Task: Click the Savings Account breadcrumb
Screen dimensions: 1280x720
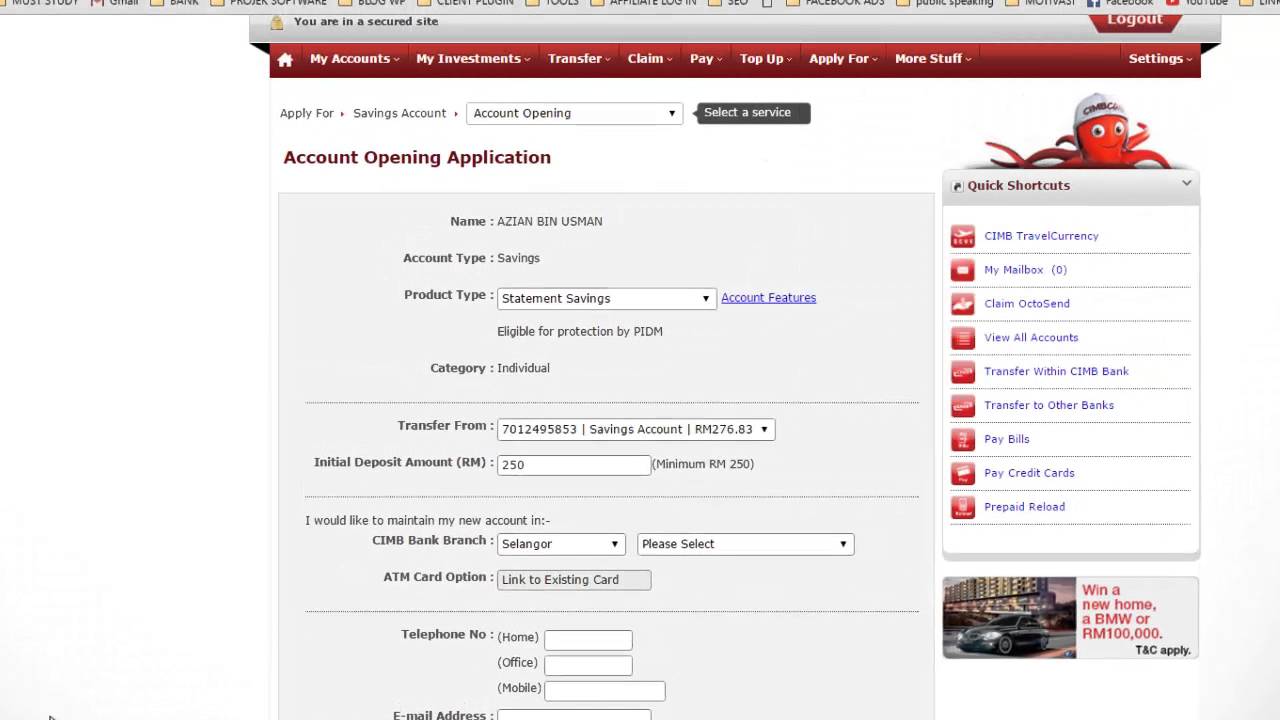Action: 399,113
